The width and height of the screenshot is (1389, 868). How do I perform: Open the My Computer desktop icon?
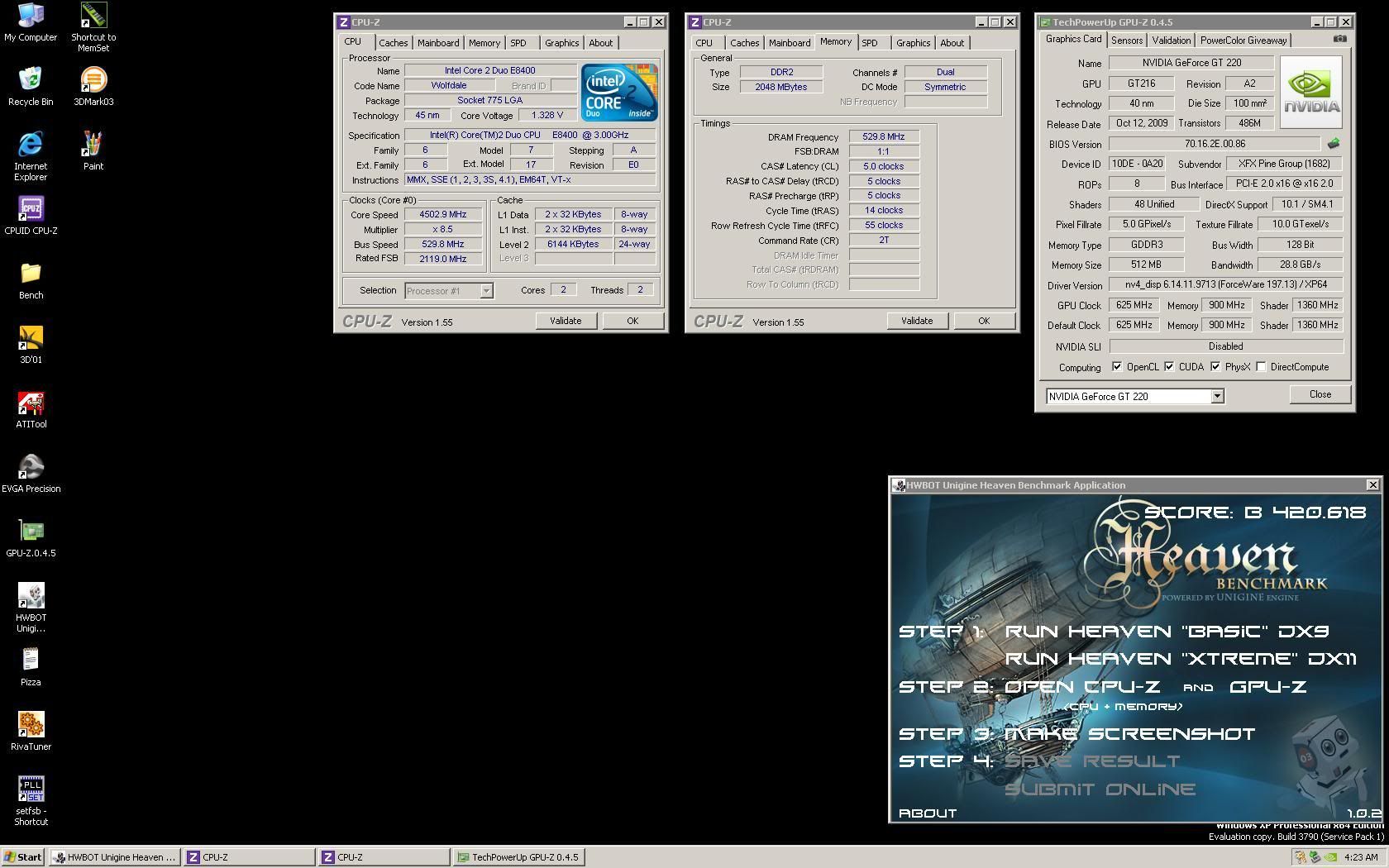31,22
